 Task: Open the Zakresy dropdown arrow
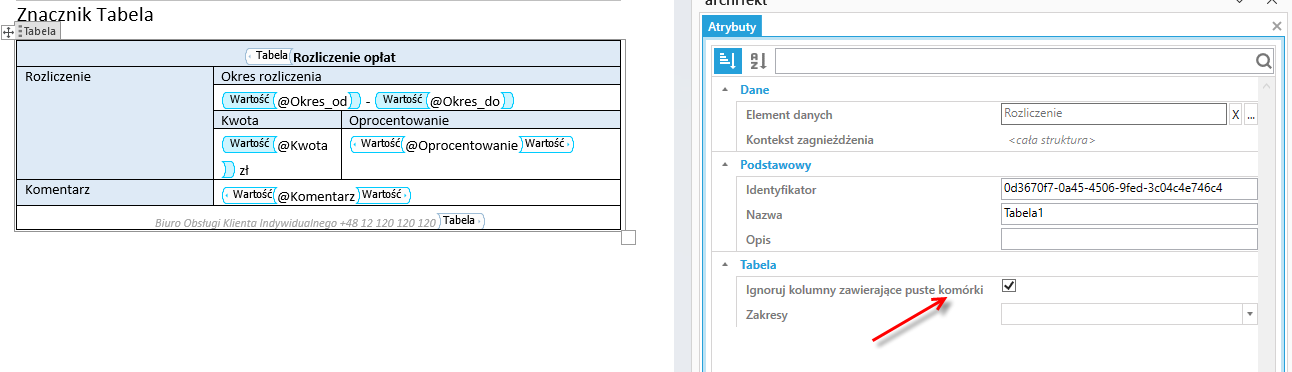(1250, 315)
